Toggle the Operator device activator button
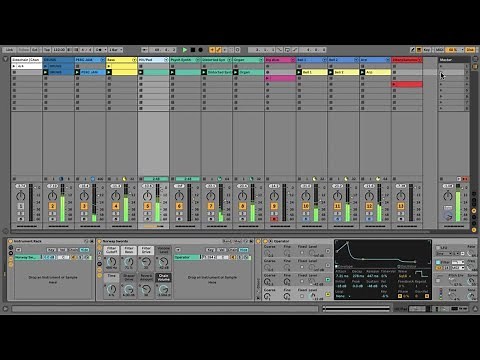480x360 pixels. 266,241
